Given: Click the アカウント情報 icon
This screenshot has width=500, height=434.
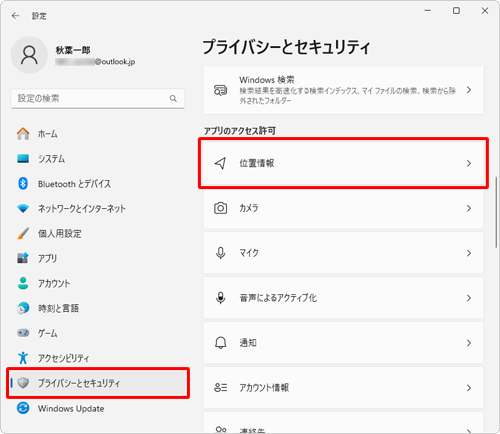Looking at the screenshot, I should coord(220,388).
